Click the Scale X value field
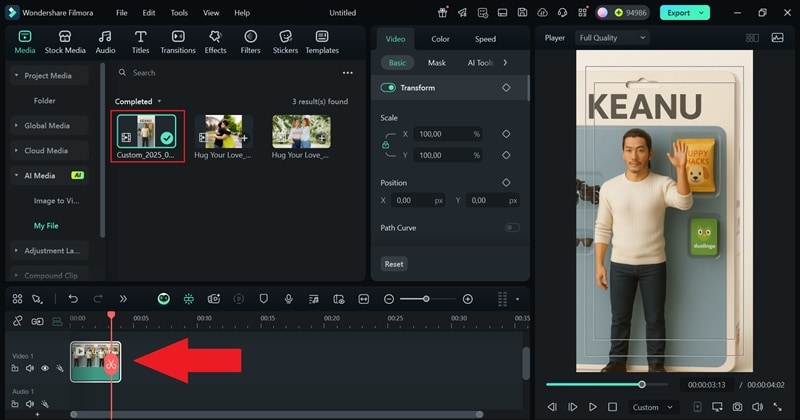The width and height of the screenshot is (800, 420). point(447,134)
